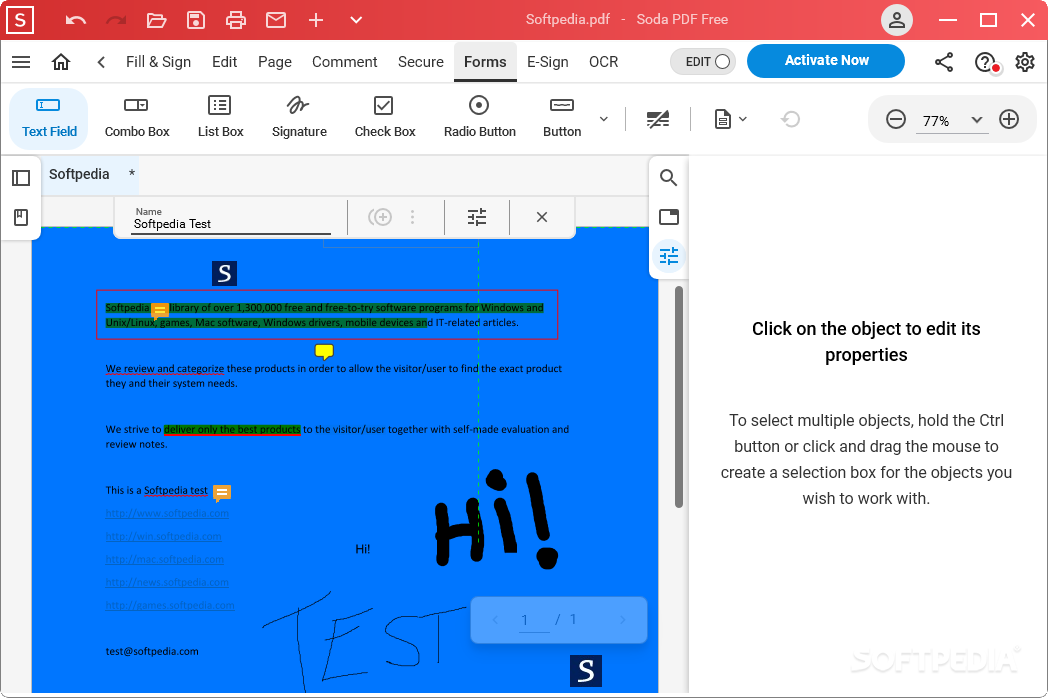Image resolution: width=1048 pixels, height=698 pixels.
Task: Go back to previous tabs with left chevron
Action: point(101,62)
